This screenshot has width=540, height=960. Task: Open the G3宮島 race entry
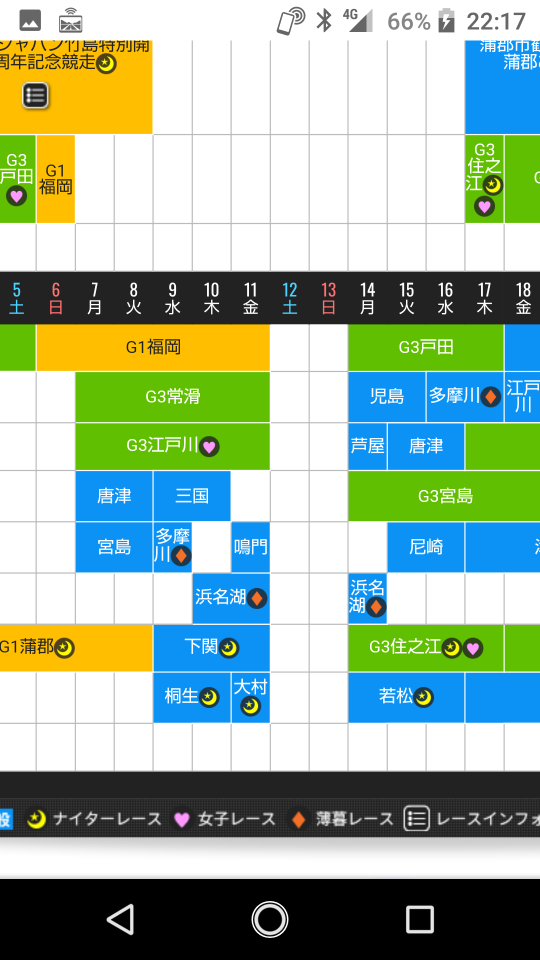[444, 496]
